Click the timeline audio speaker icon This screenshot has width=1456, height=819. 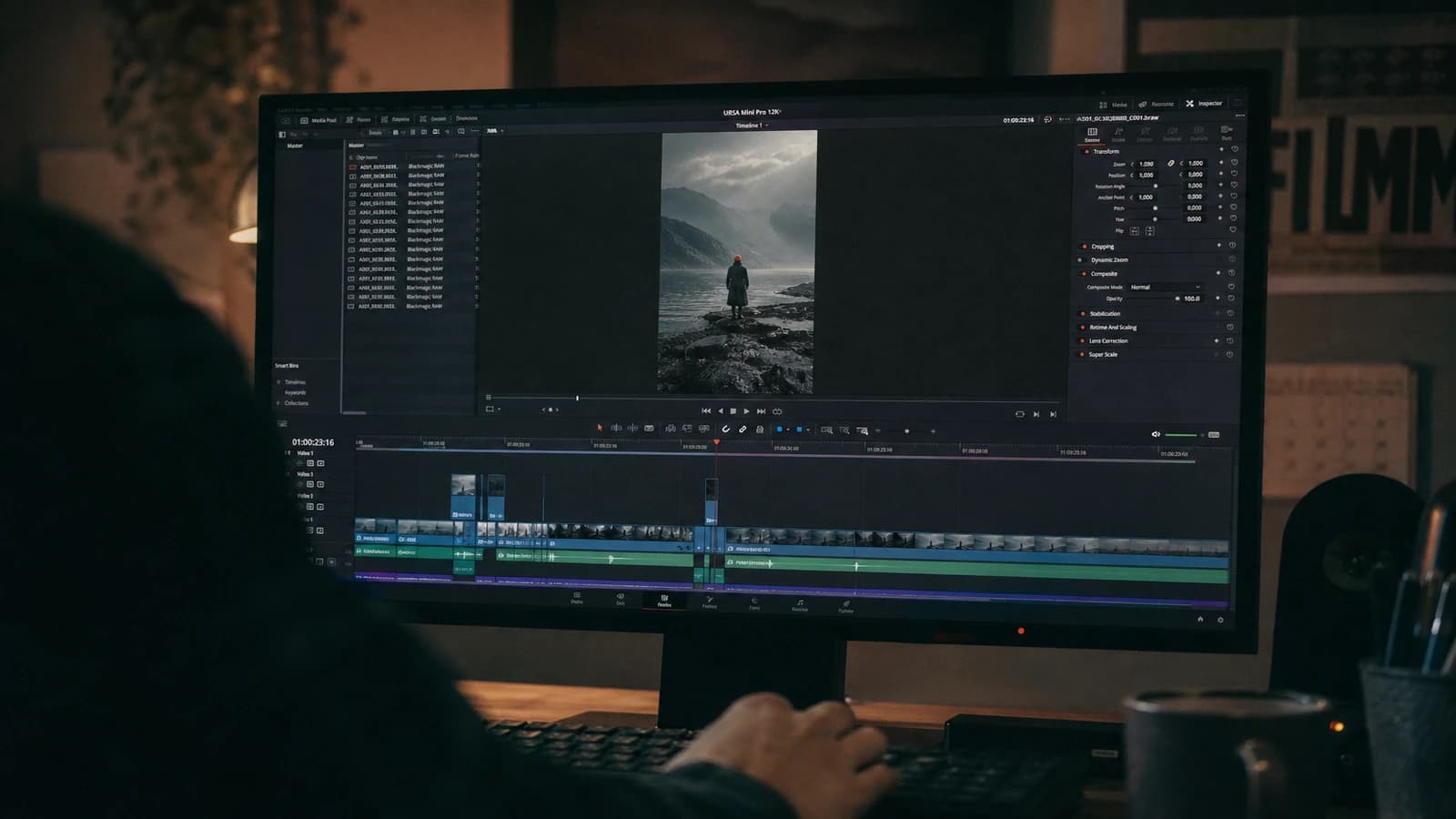pyautogui.click(x=1156, y=434)
